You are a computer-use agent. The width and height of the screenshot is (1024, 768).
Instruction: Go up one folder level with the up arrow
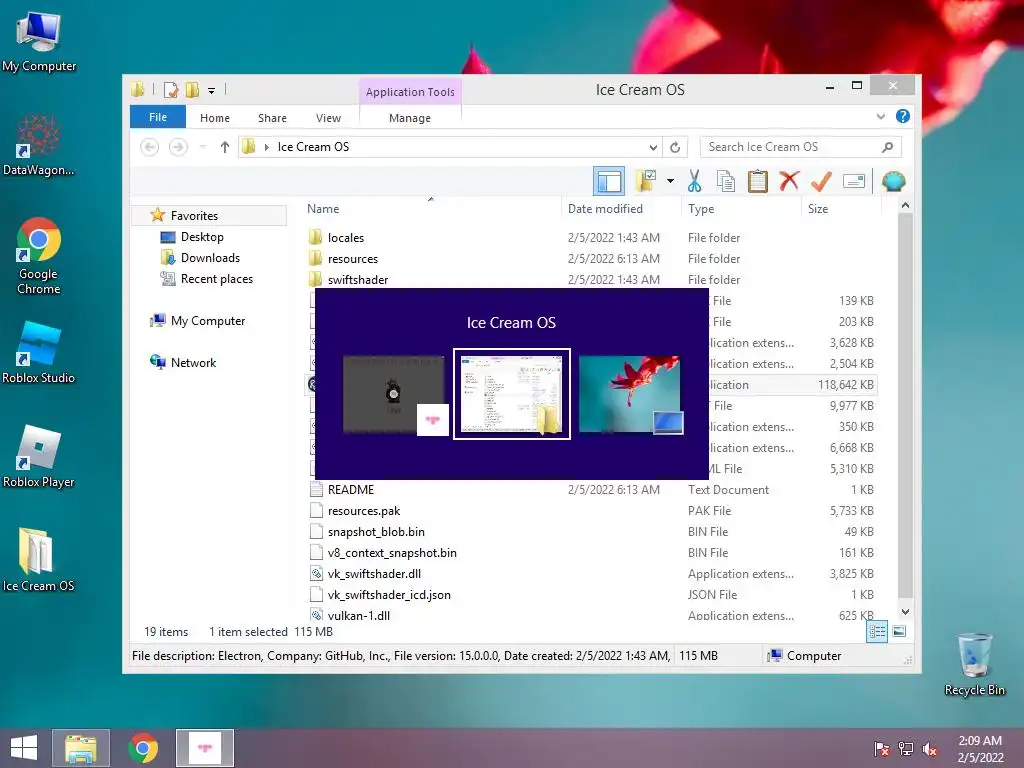point(225,147)
